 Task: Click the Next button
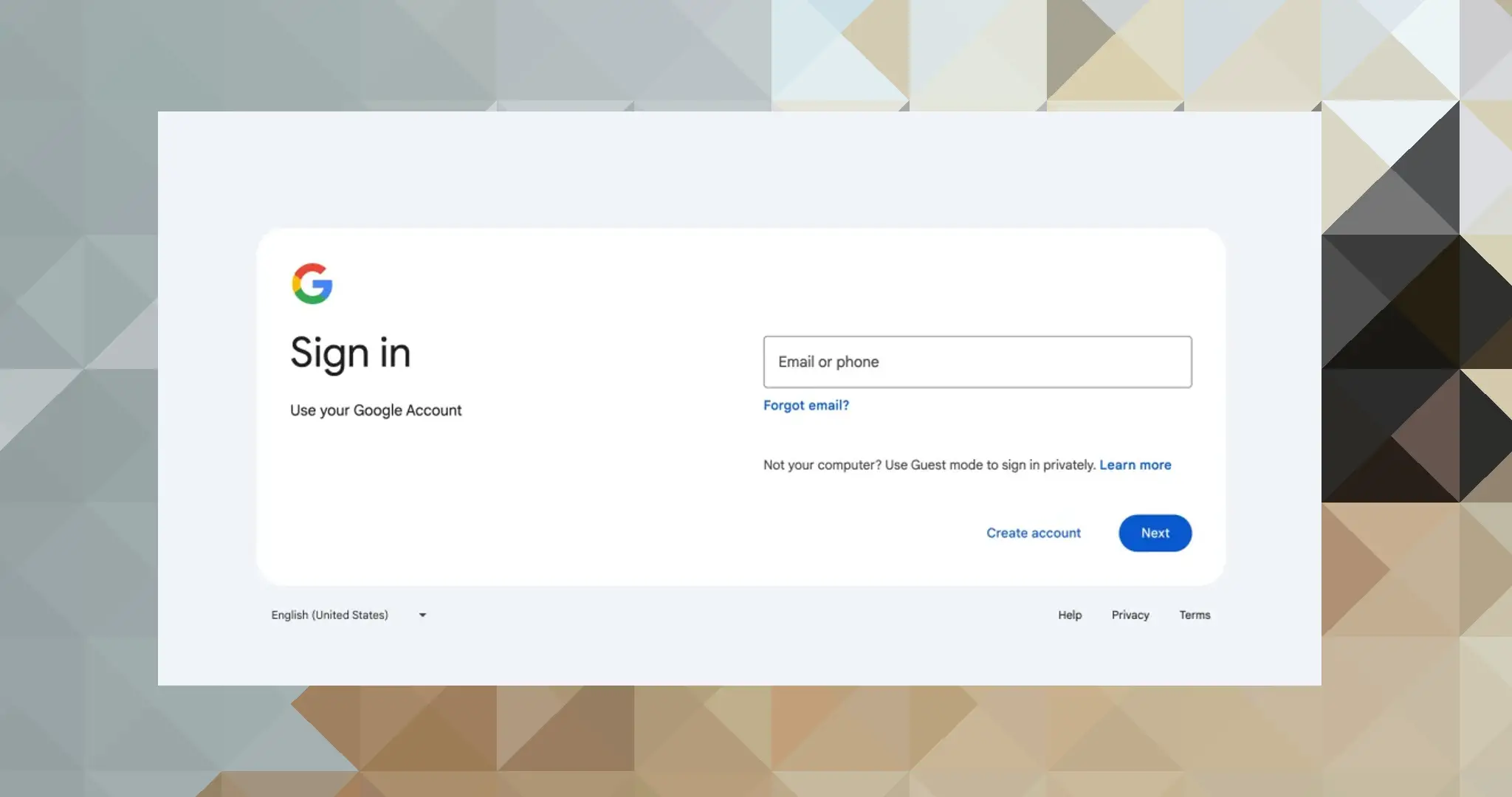coord(1154,533)
